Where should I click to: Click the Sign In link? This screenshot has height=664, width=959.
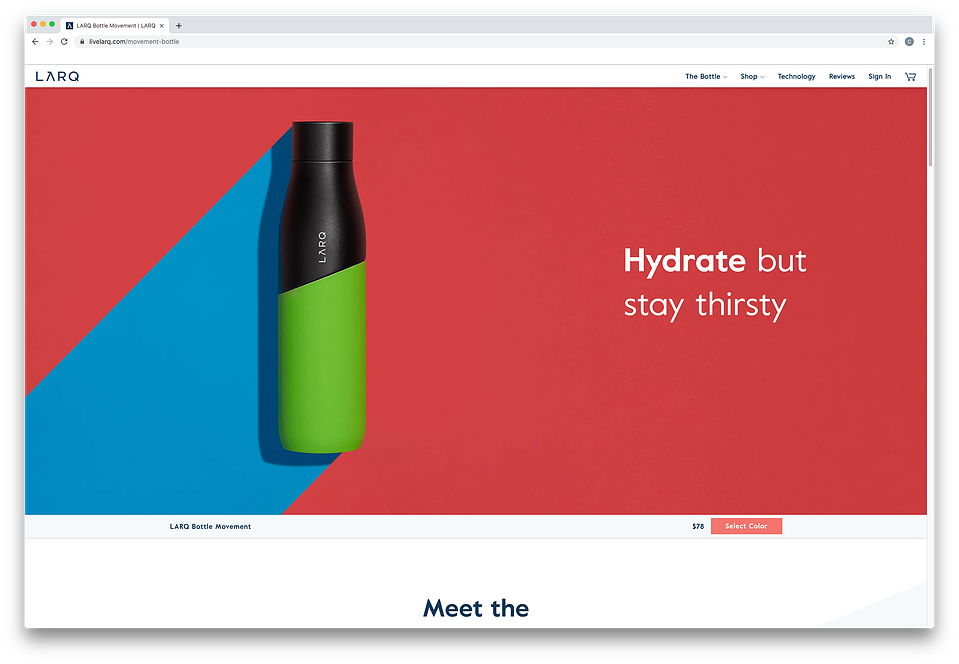pyautogui.click(x=879, y=76)
